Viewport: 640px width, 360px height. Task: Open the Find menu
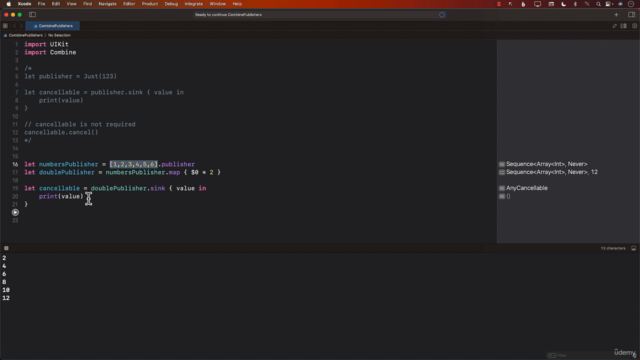tap(87, 4)
